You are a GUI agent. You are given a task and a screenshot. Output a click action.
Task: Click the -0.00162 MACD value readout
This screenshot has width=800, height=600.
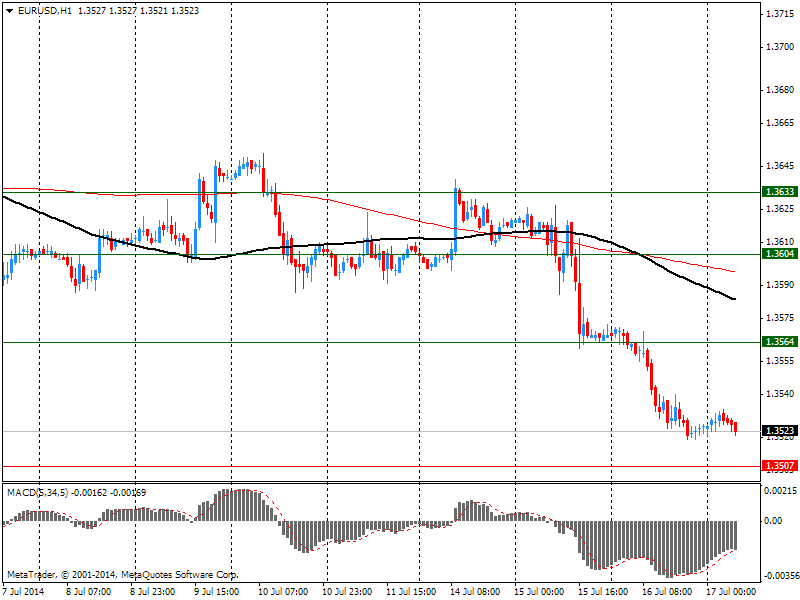click(x=89, y=493)
